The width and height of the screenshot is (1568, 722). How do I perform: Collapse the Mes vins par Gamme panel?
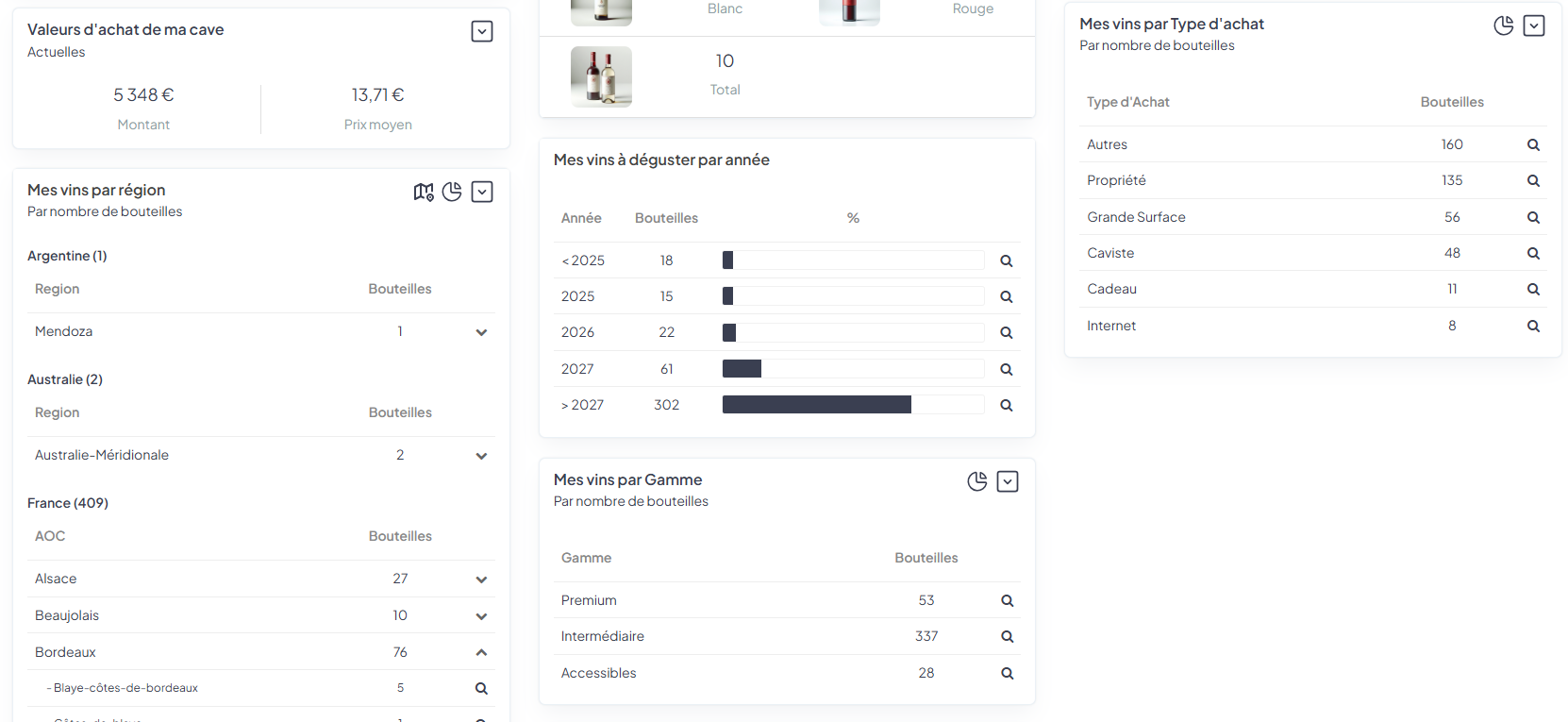click(1008, 481)
